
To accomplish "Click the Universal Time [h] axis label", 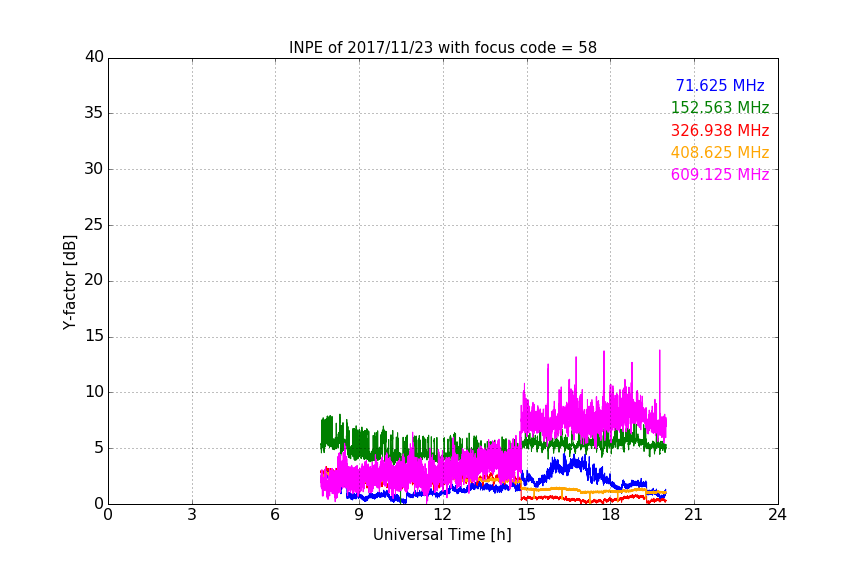I will point(442,535).
